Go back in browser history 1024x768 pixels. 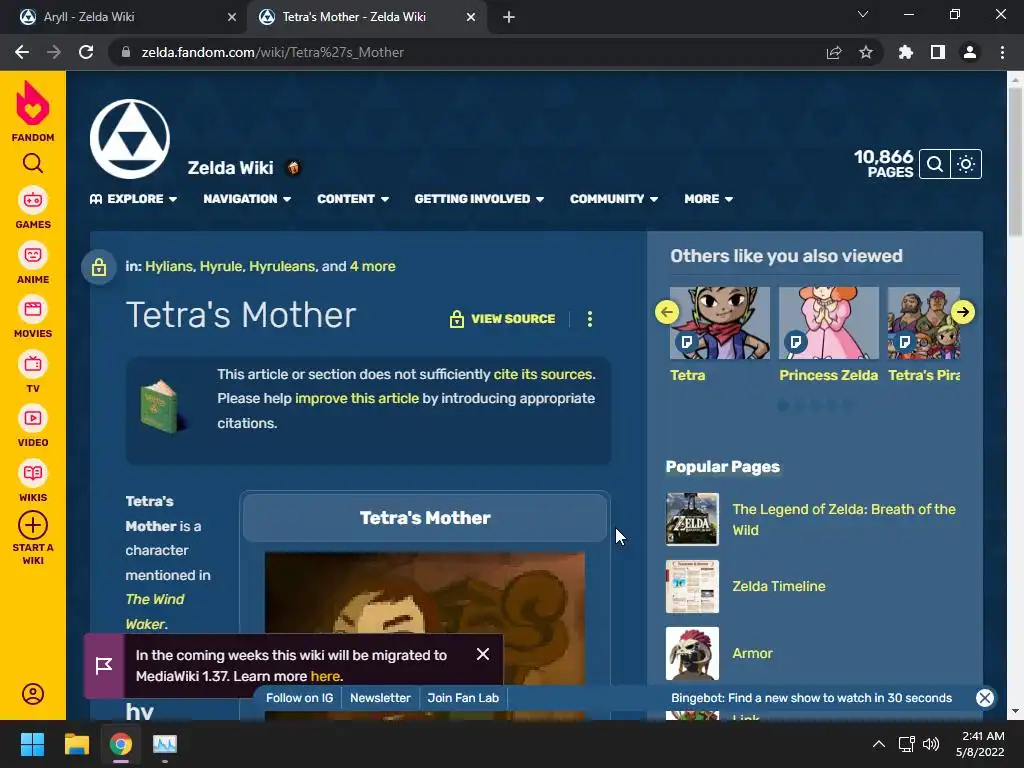22,52
